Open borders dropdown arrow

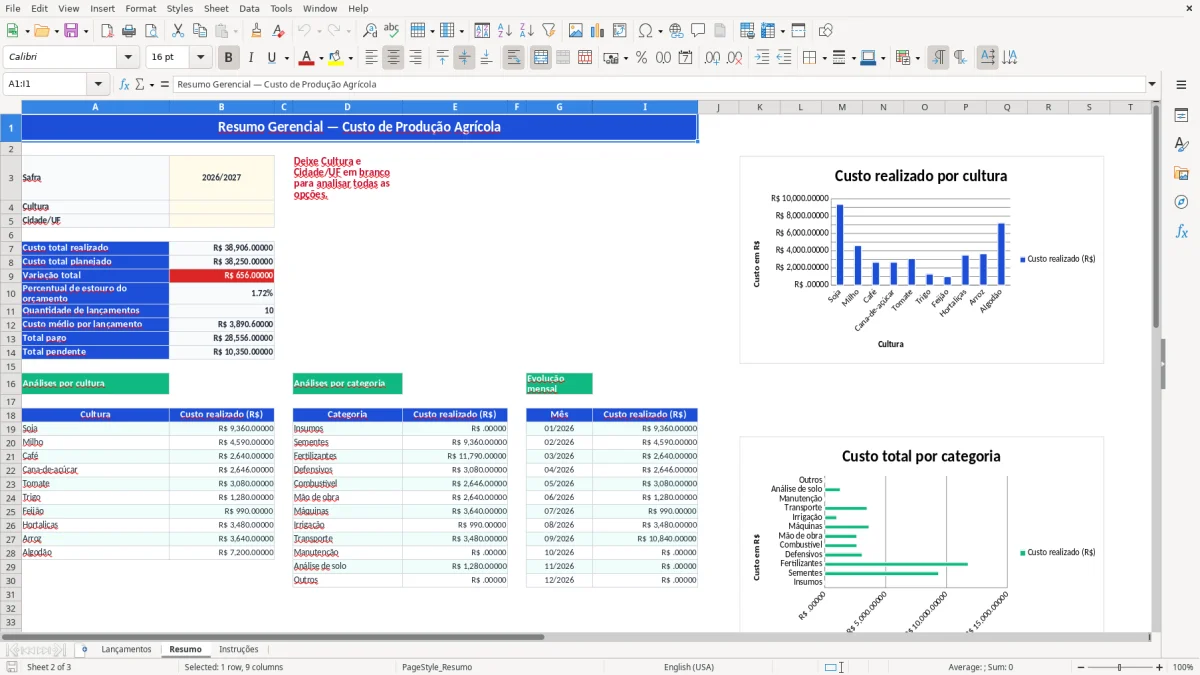pyautogui.click(x=824, y=58)
